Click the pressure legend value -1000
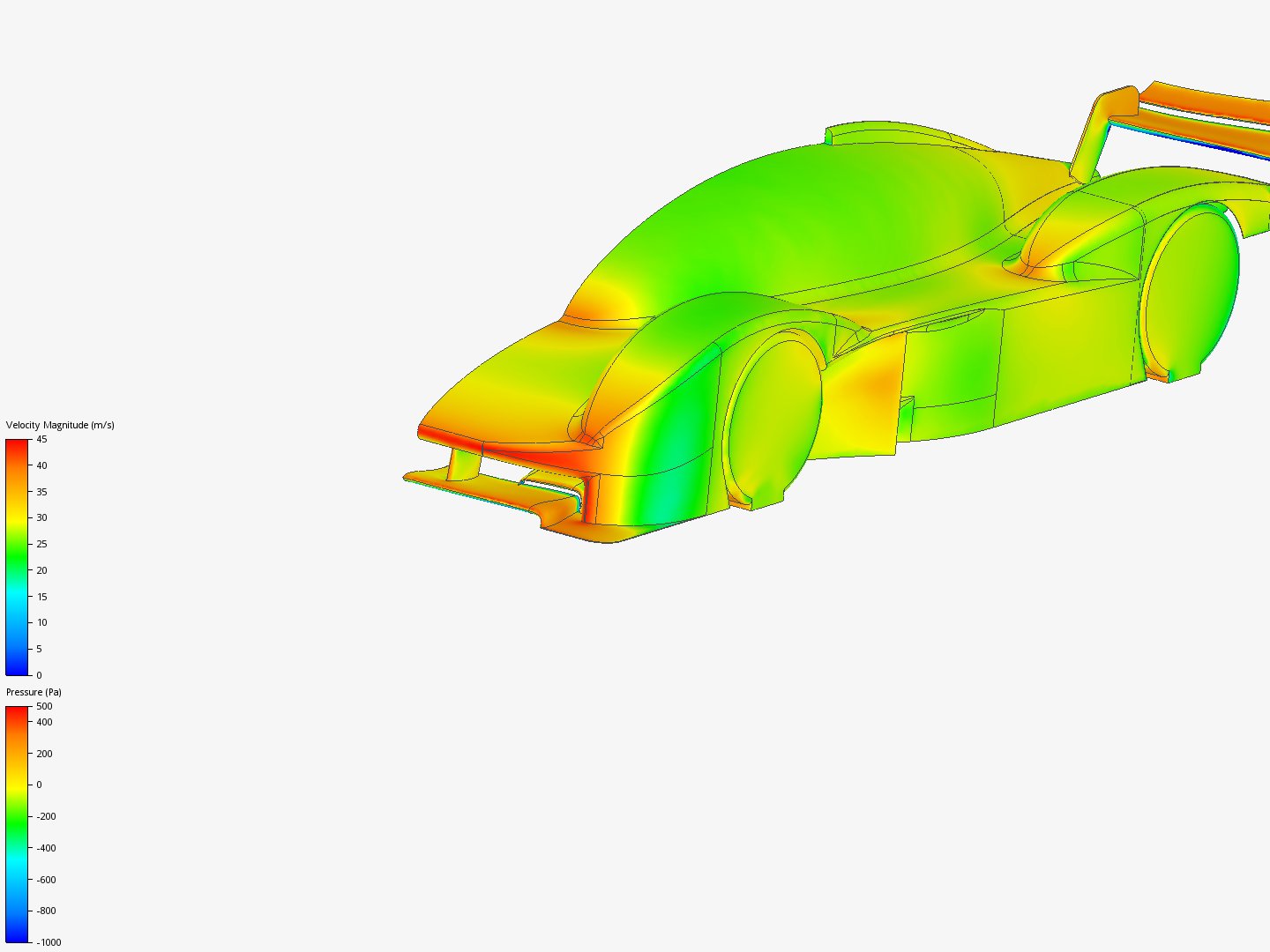This screenshot has width=1270, height=952. pos(49,942)
